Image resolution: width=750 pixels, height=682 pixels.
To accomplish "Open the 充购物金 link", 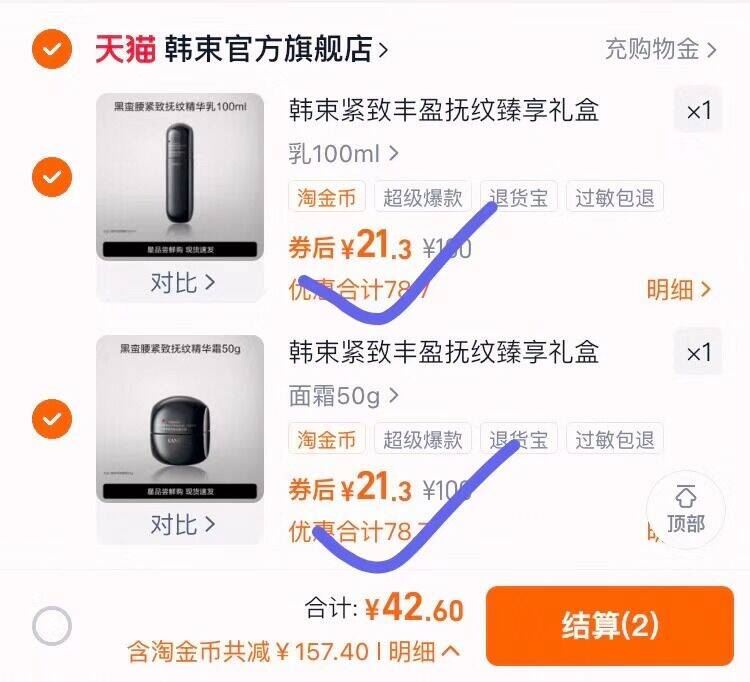I will tap(660, 49).
